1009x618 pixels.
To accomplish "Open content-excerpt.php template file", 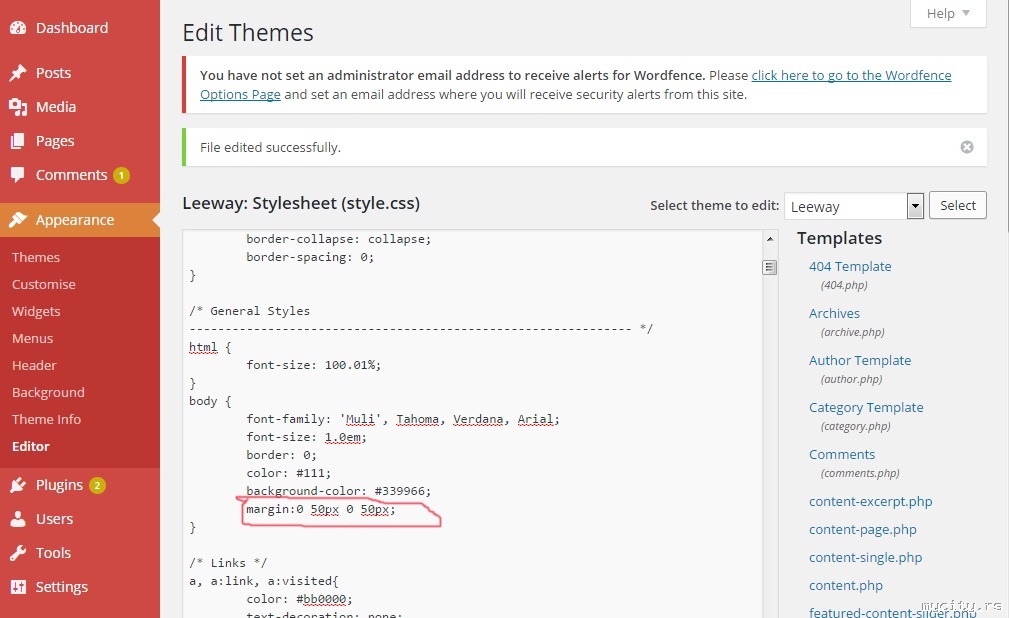I will [870, 501].
